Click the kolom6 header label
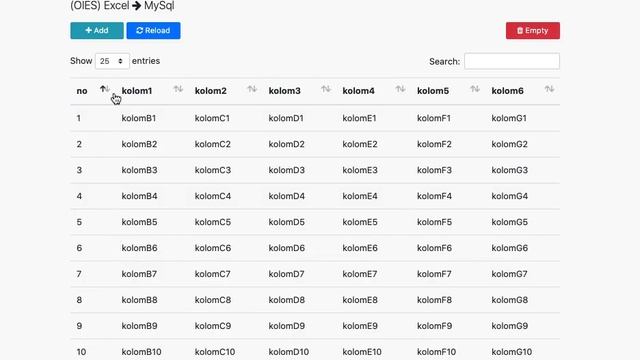The height and width of the screenshot is (360, 640). pyautogui.click(x=507, y=91)
